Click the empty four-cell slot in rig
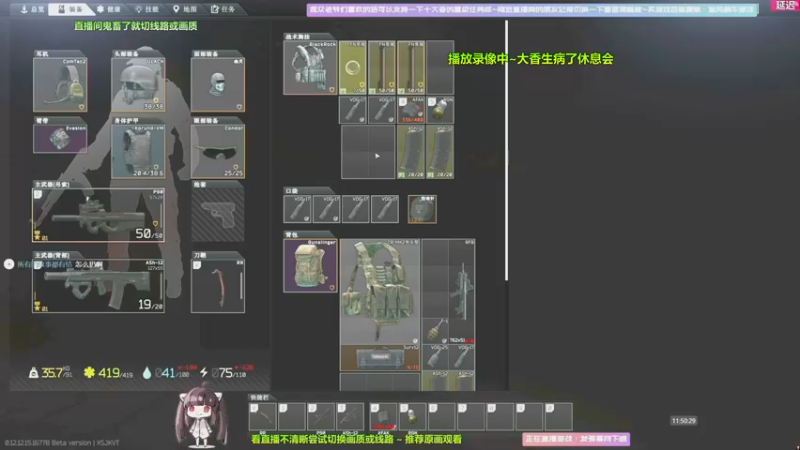The height and width of the screenshot is (450, 800). tap(368, 152)
